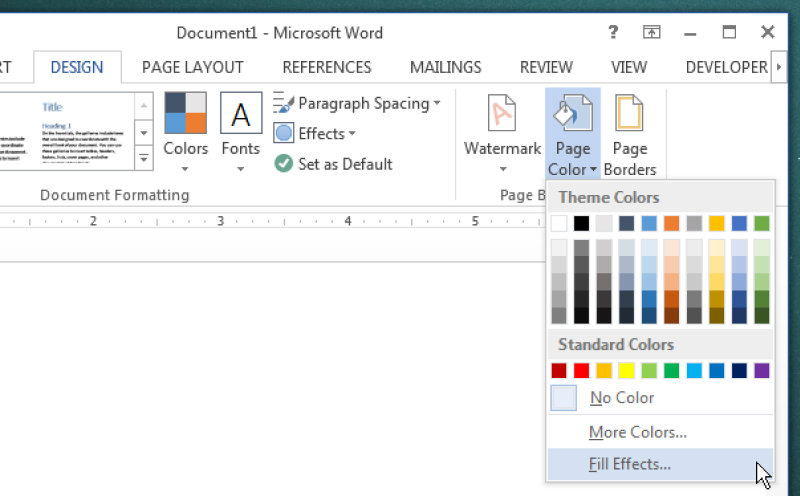Click the Page Color button
800x500 pixels.
click(572, 134)
